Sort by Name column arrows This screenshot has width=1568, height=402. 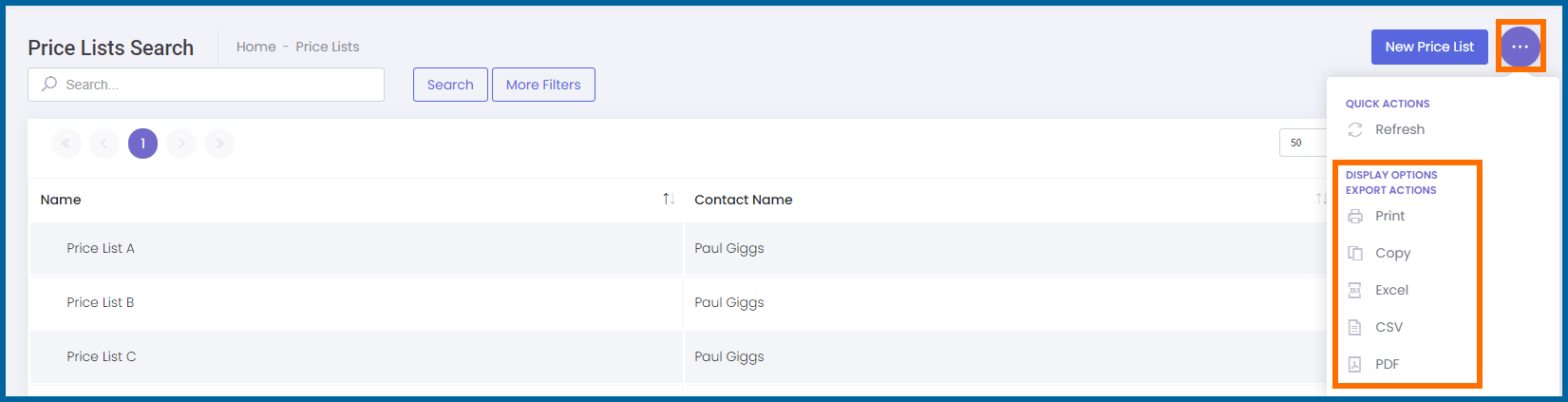[x=669, y=199]
